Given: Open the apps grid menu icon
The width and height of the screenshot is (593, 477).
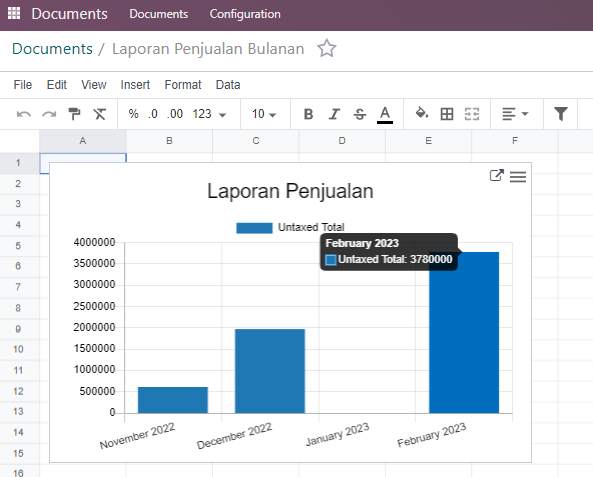Looking at the screenshot, I should tap(14, 13).
